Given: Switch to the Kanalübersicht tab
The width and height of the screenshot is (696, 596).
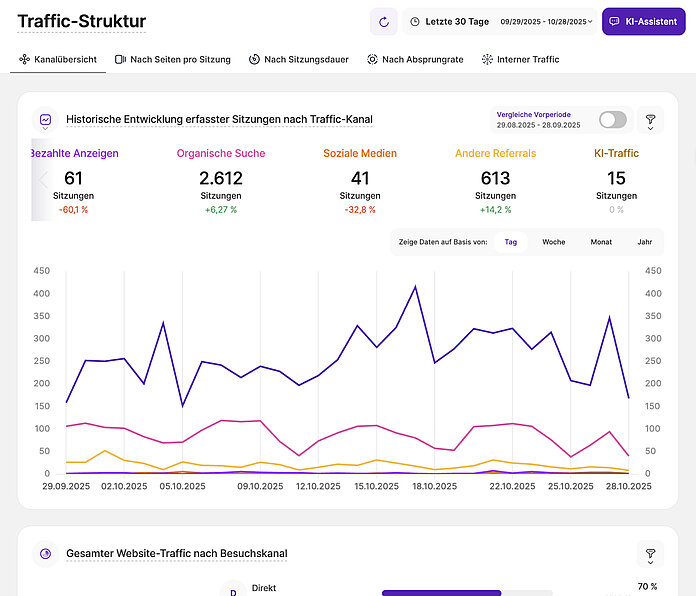Looking at the screenshot, I should click(x=58, y=60).
